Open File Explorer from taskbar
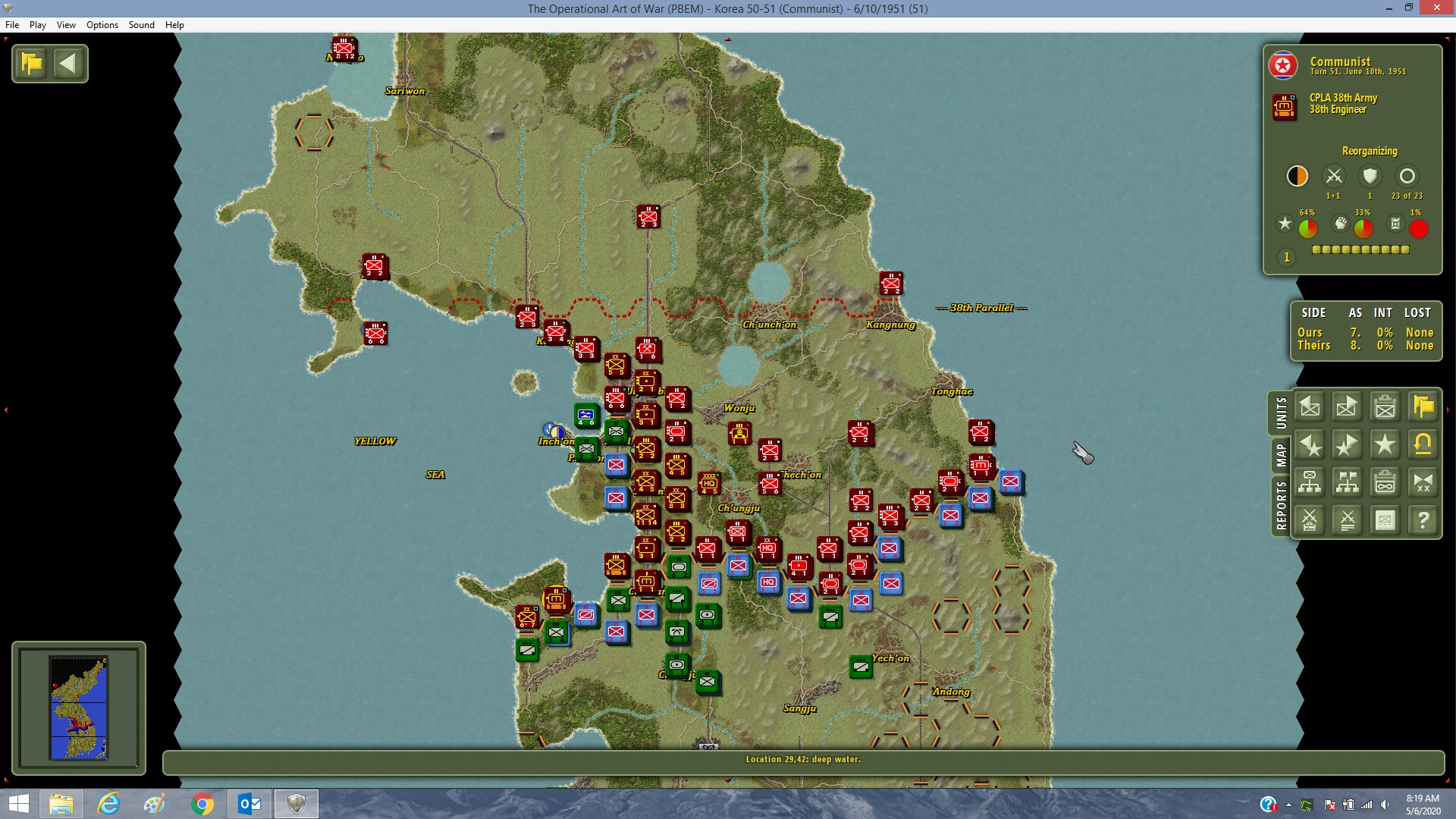Screen dimensions: 1456x819 61,804
